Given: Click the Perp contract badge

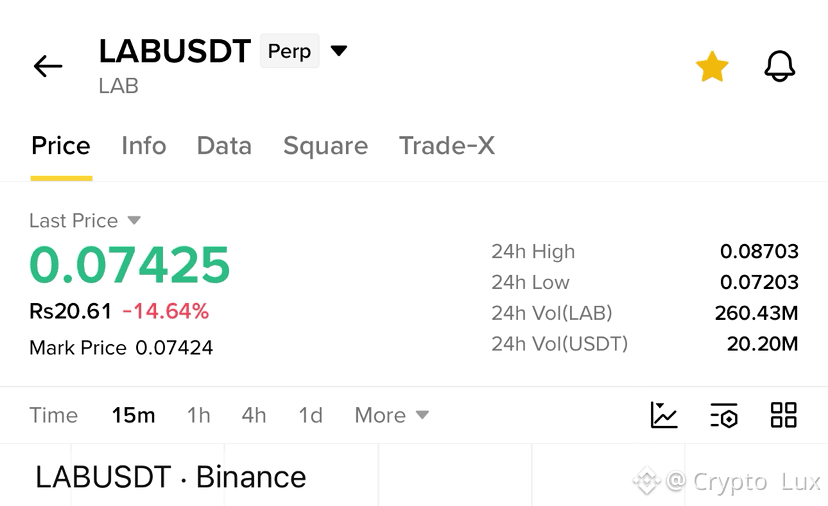Looking at the screenshot, I should 289,51.
